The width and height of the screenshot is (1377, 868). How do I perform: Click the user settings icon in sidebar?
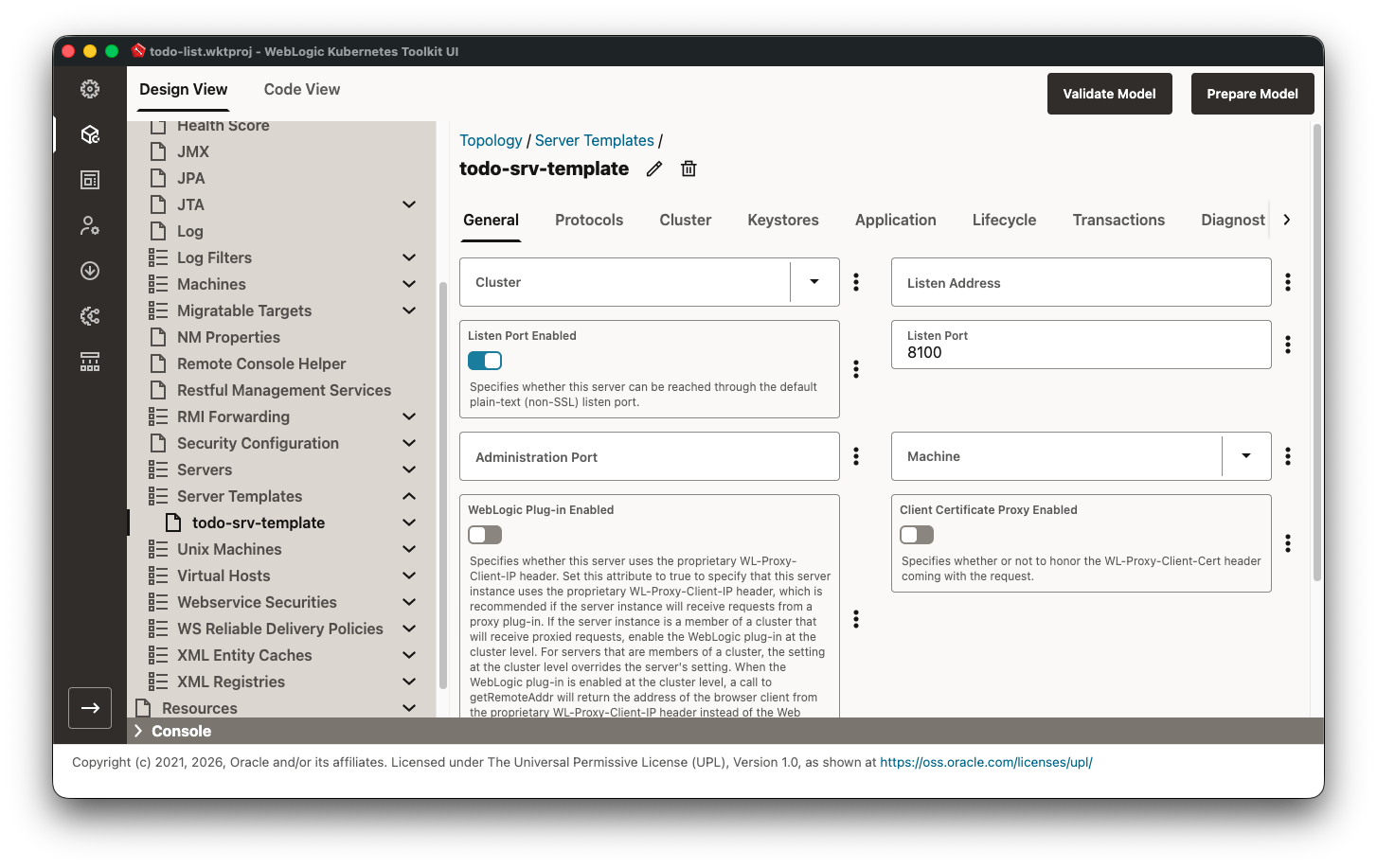(x=90, y=225)
